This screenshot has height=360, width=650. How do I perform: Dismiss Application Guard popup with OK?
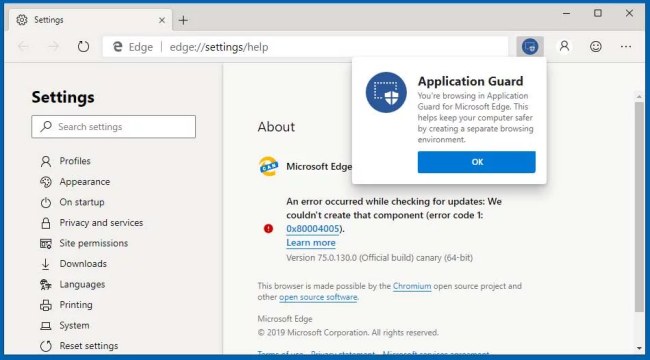(x=476, y=162)
